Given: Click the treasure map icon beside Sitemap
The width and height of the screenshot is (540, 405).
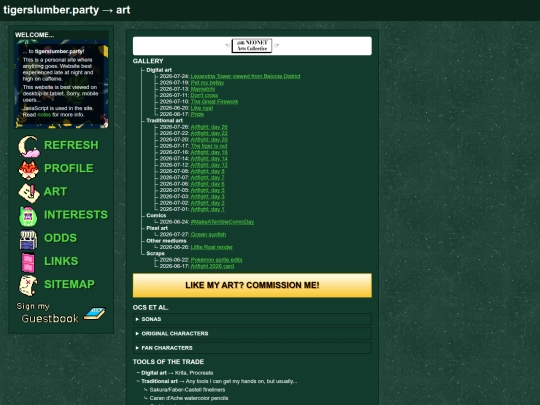Looking at the screenshot, I should point(28,285).
